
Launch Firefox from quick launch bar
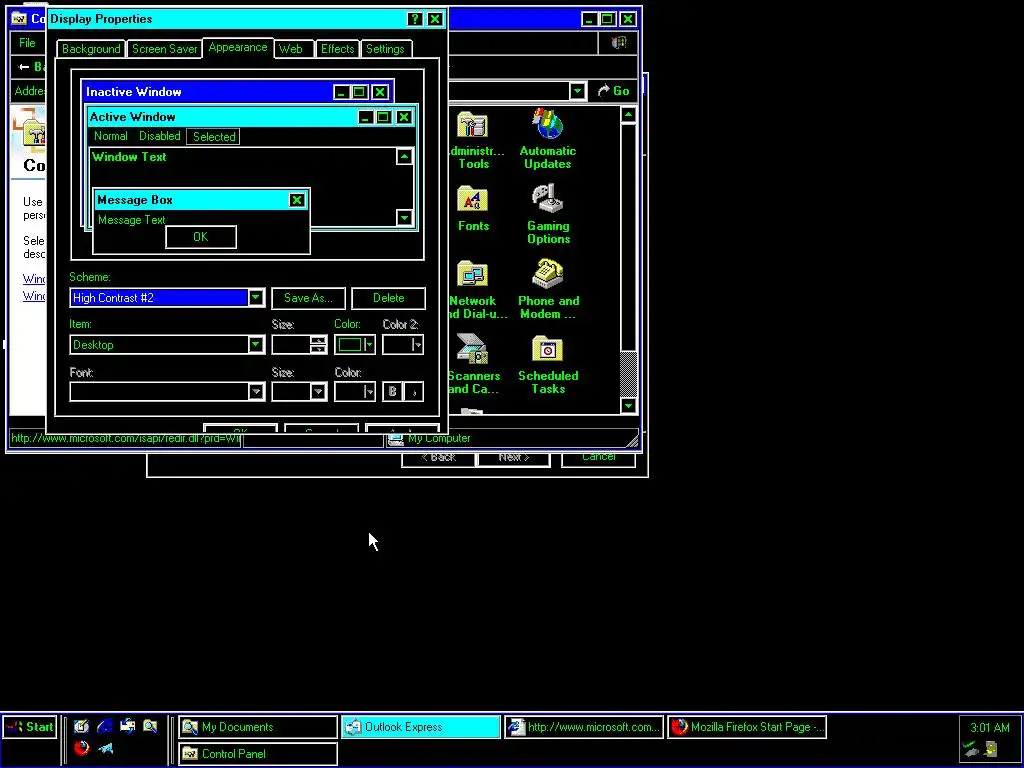tap(81, 748)
